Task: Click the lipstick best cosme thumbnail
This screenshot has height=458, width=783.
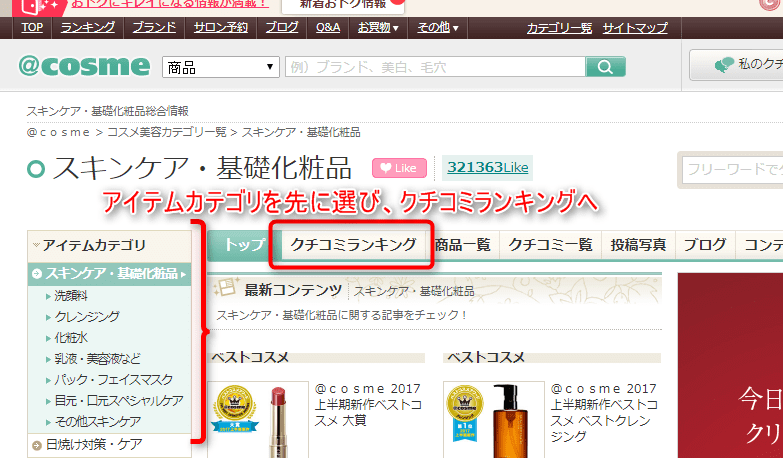Action: click(x=258, y=420)
